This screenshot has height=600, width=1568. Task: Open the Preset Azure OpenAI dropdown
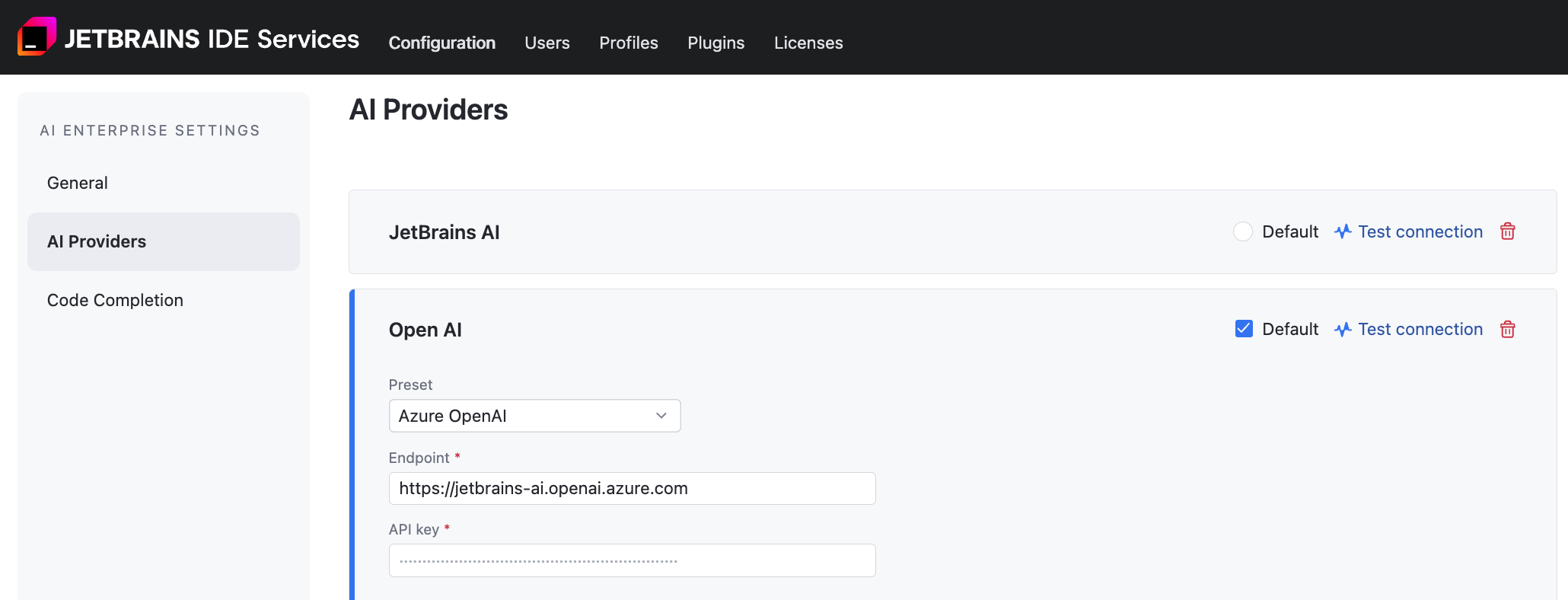tap(525, 416)
